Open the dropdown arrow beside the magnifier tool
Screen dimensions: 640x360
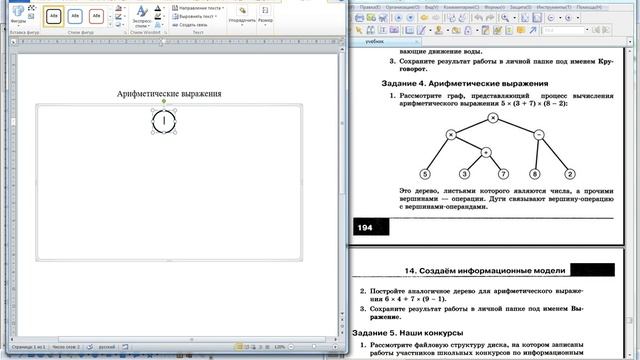[x=514, y=18]
